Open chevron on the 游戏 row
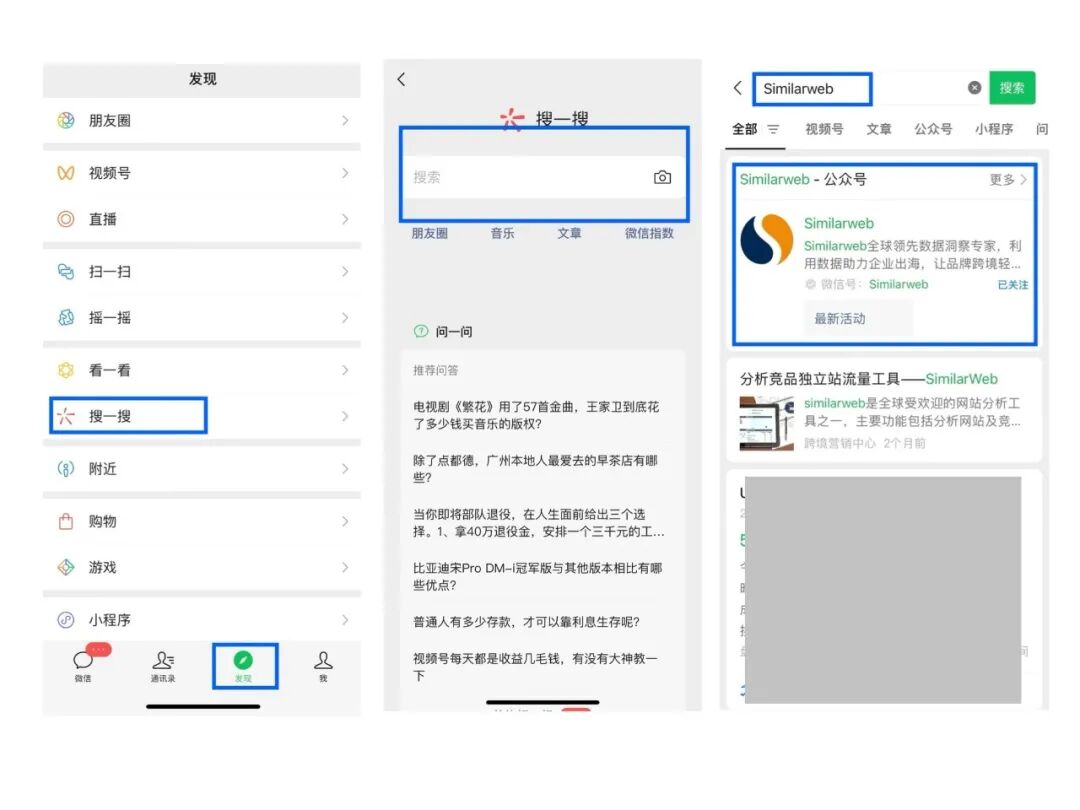1080x810 pixels. pos(345,568)
